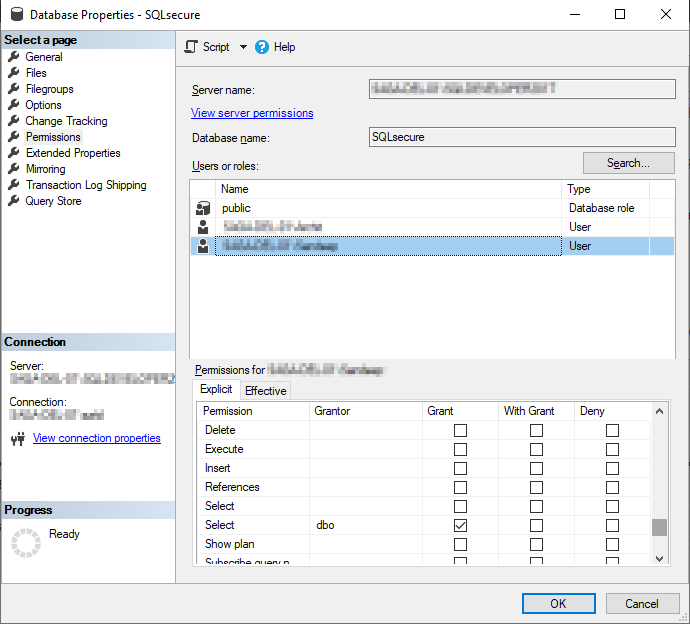Check Grant for Show plan permission

(460, 544)
